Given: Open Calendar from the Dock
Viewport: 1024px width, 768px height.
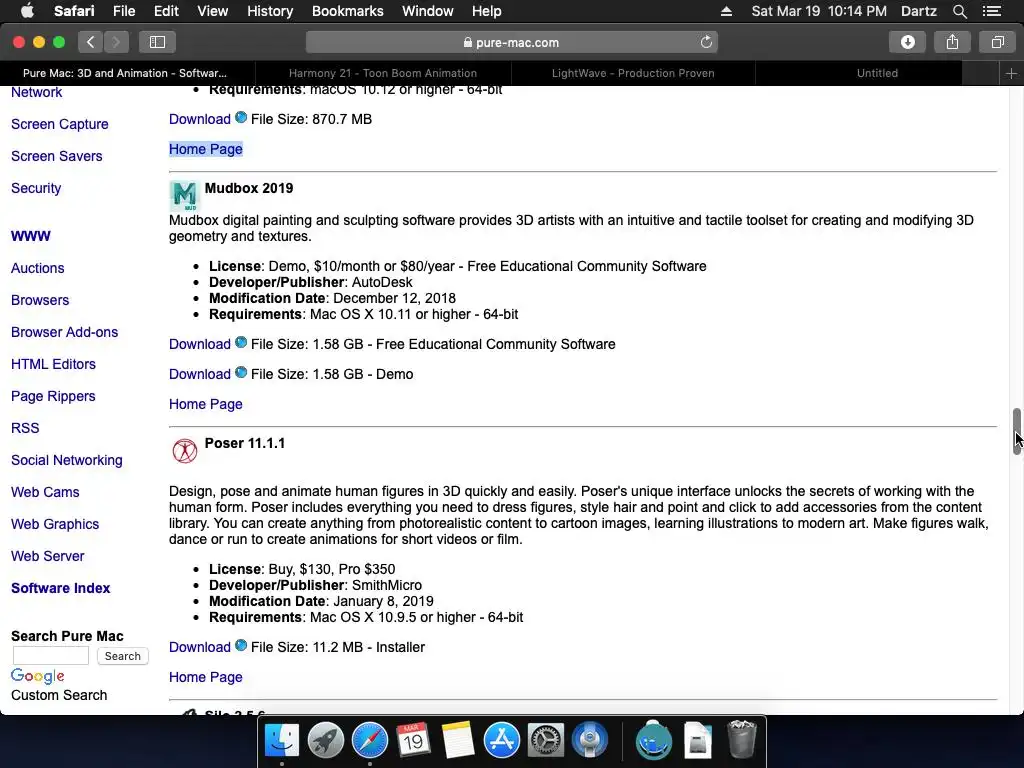Looking at the screenshot, I should coord(413,740).
